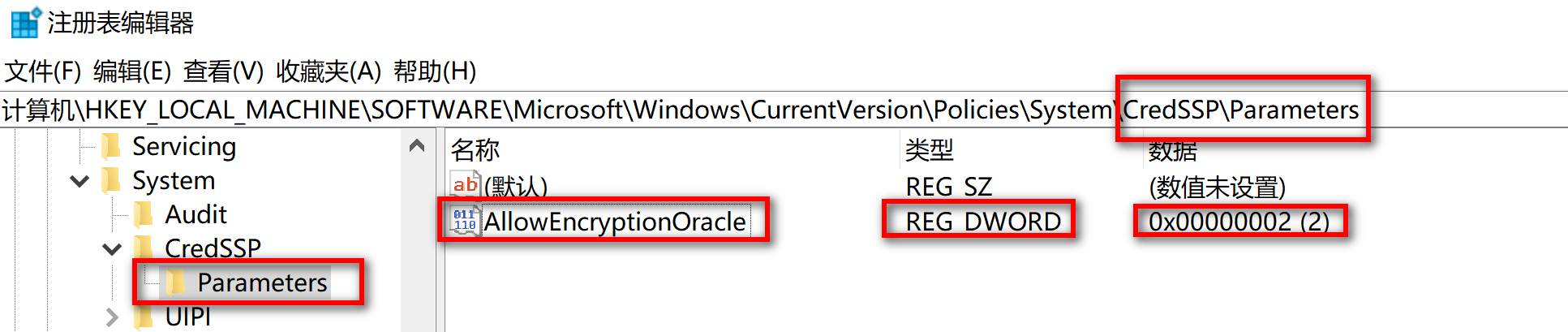Open the 编辑(E) menu
The width and height of the screenshot is (1568, 332).
point(132,71)
